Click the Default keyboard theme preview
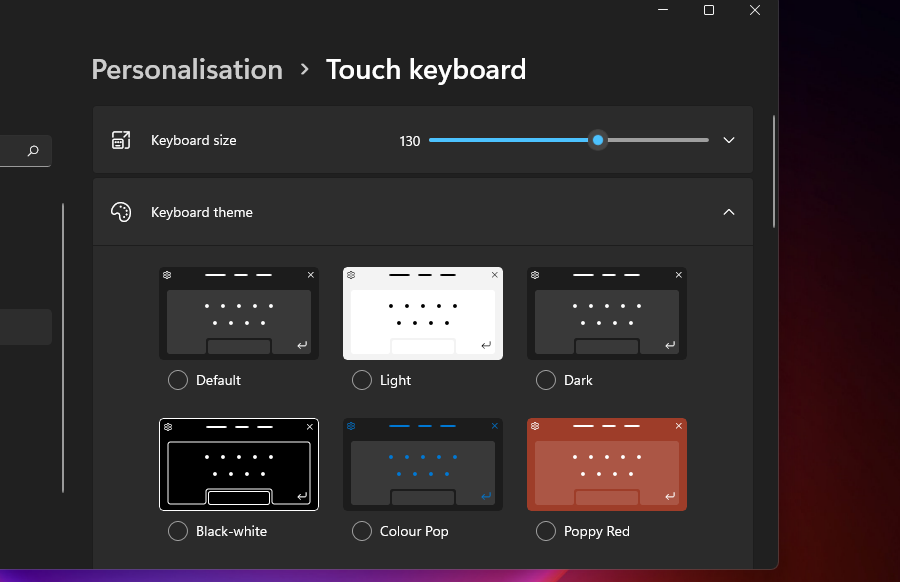900x582 pixels. pyautogui.click(x=239, y=313)
